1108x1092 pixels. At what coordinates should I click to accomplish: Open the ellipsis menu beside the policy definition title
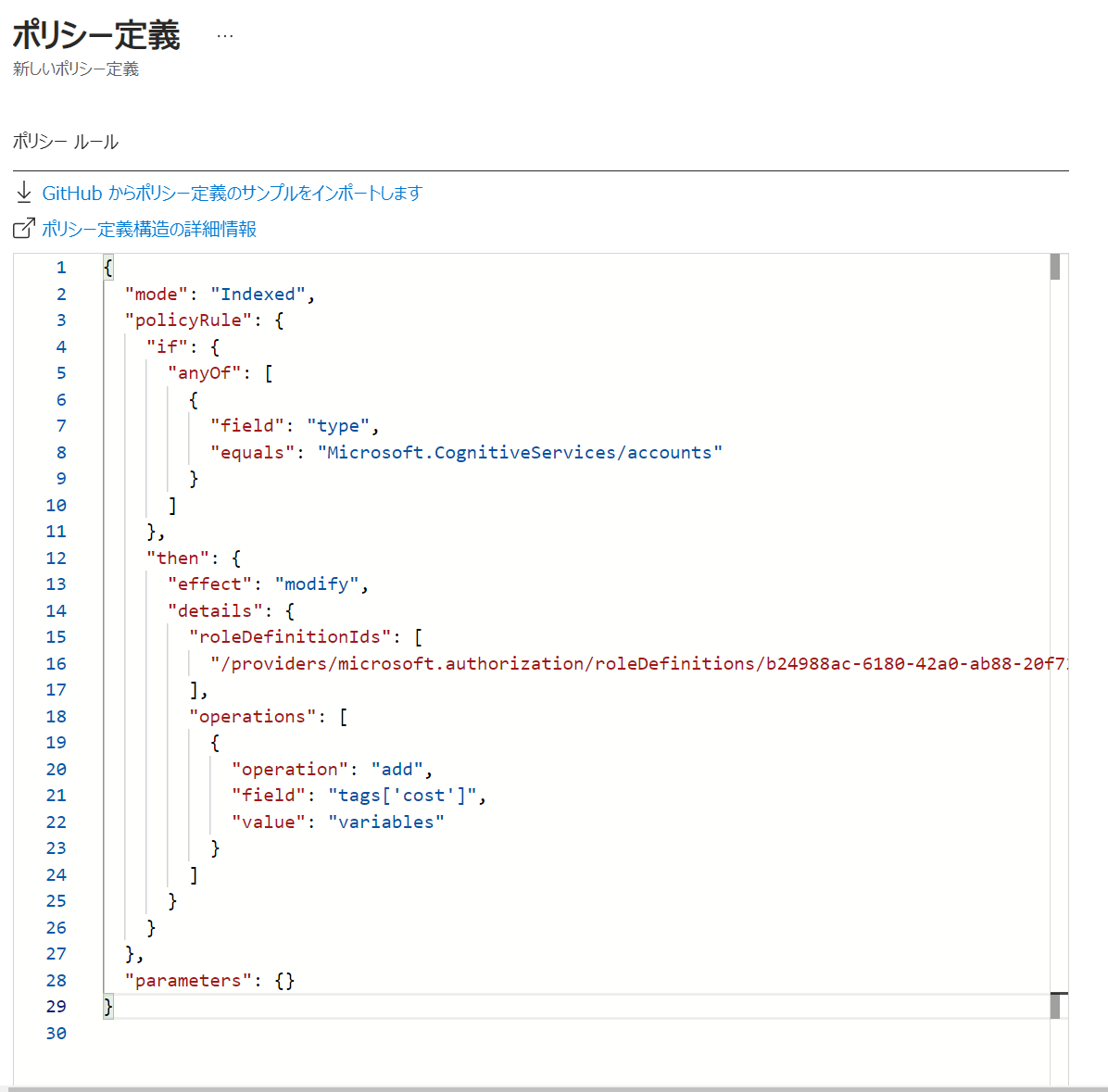225,36
